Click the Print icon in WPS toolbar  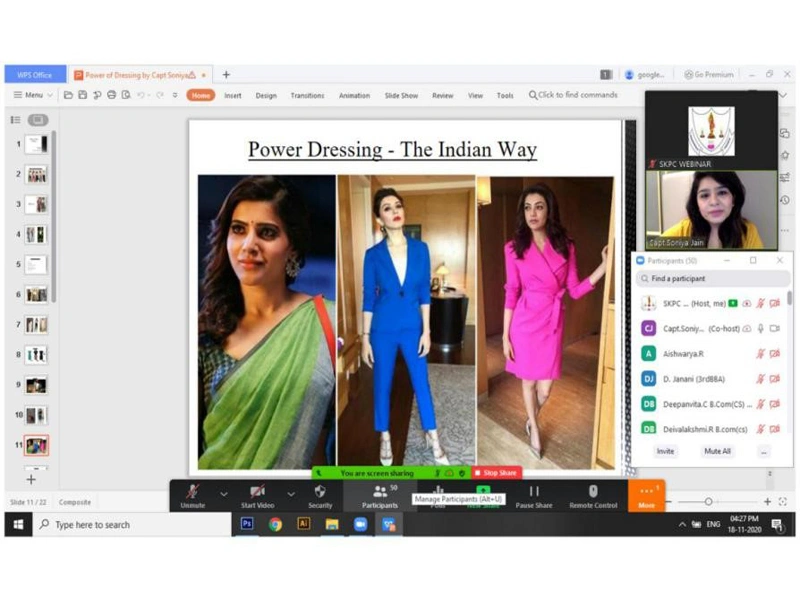pos(112,95)
